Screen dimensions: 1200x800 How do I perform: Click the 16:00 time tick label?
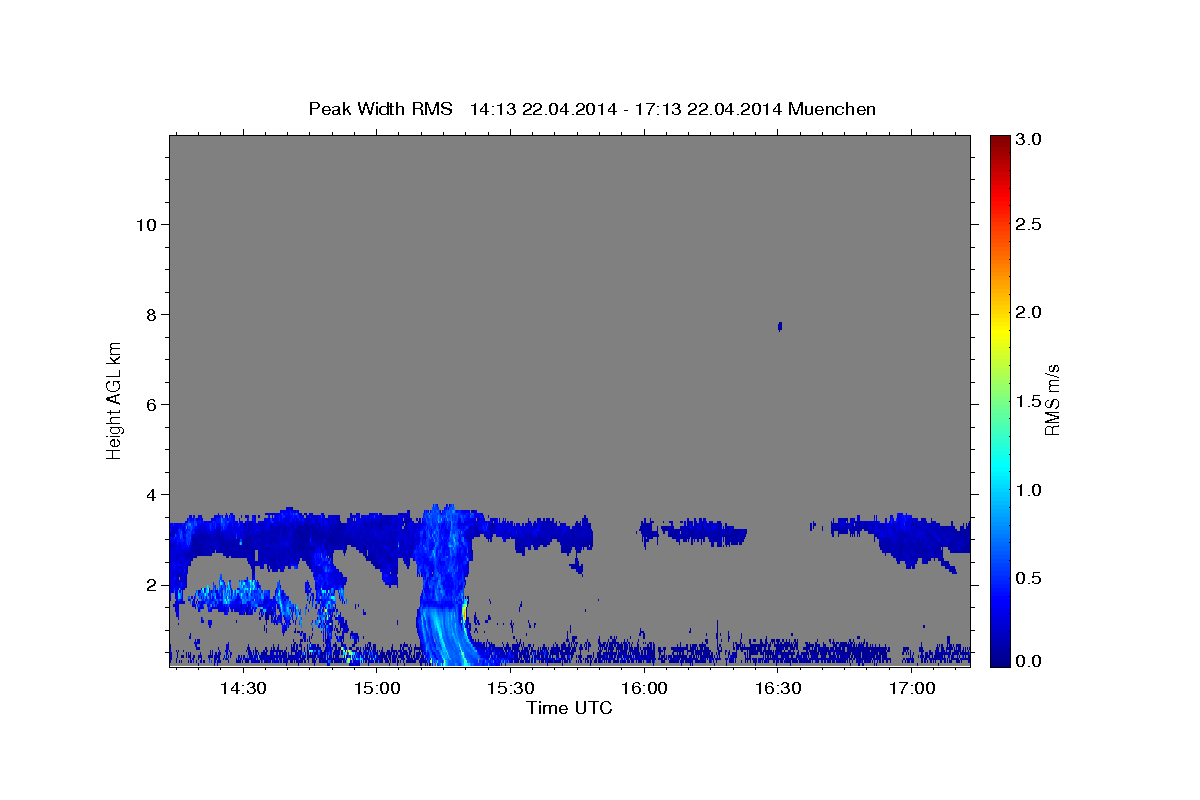point(644,688)
